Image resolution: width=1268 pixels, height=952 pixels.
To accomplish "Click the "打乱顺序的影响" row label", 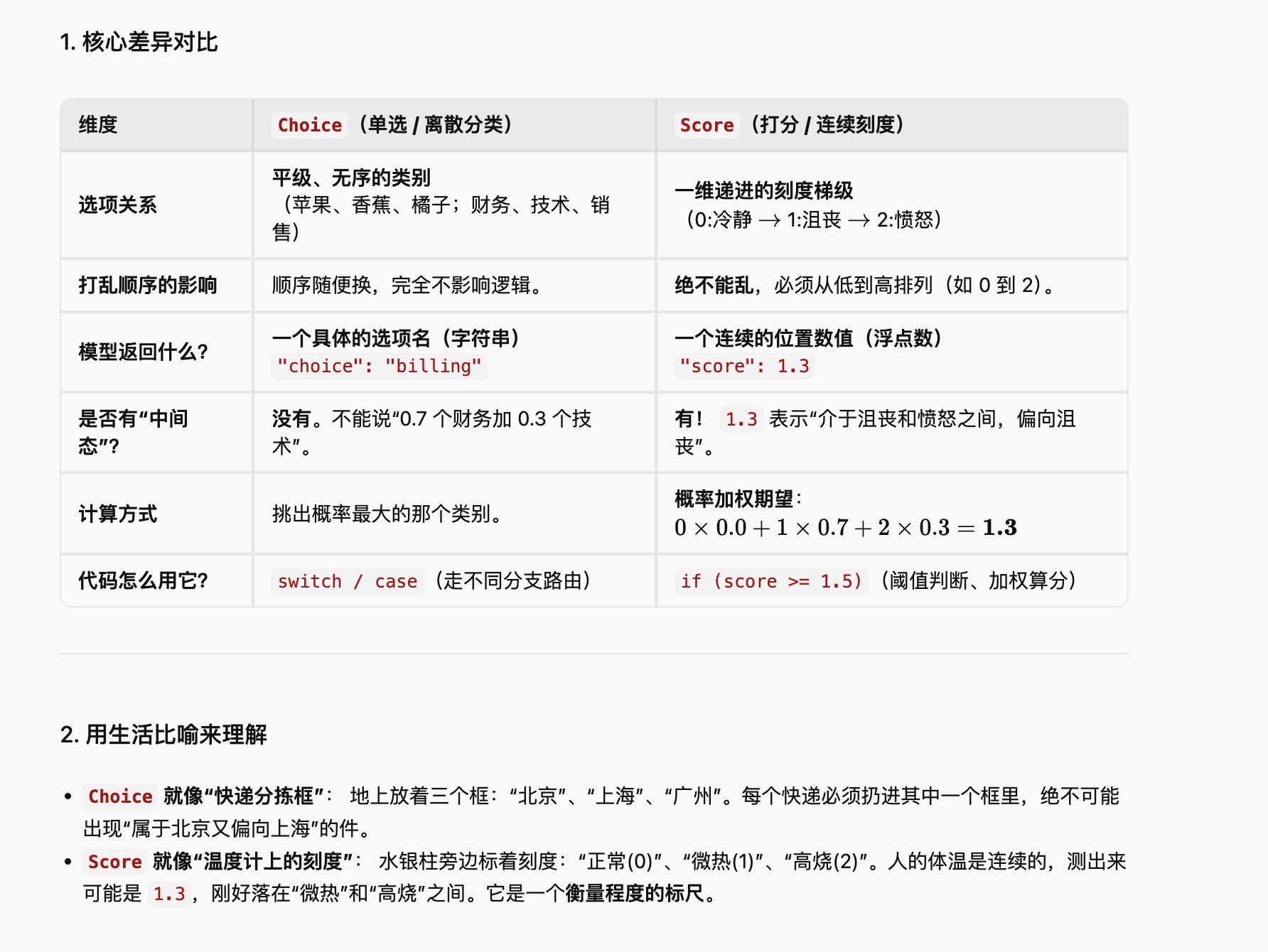I will (148, 285).
